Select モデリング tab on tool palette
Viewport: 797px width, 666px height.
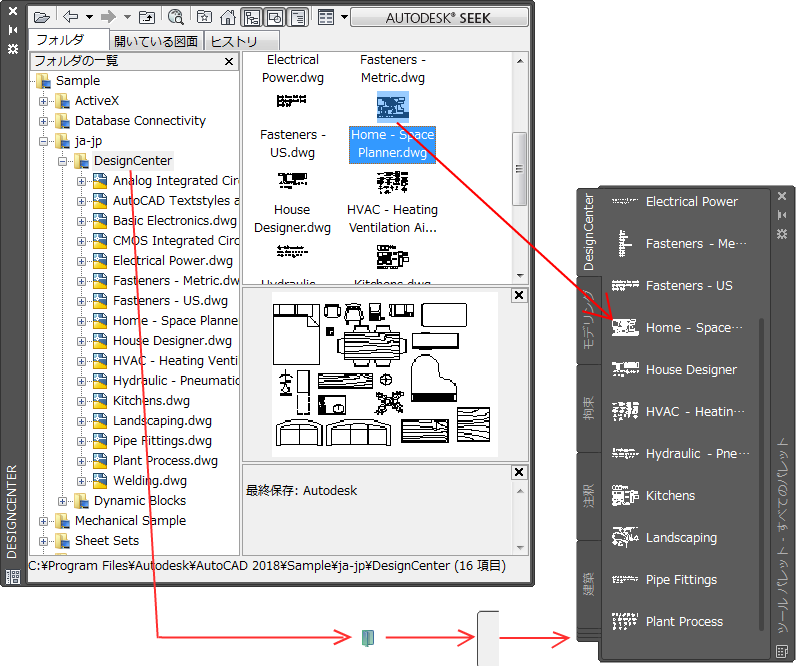tap(589, 320)
